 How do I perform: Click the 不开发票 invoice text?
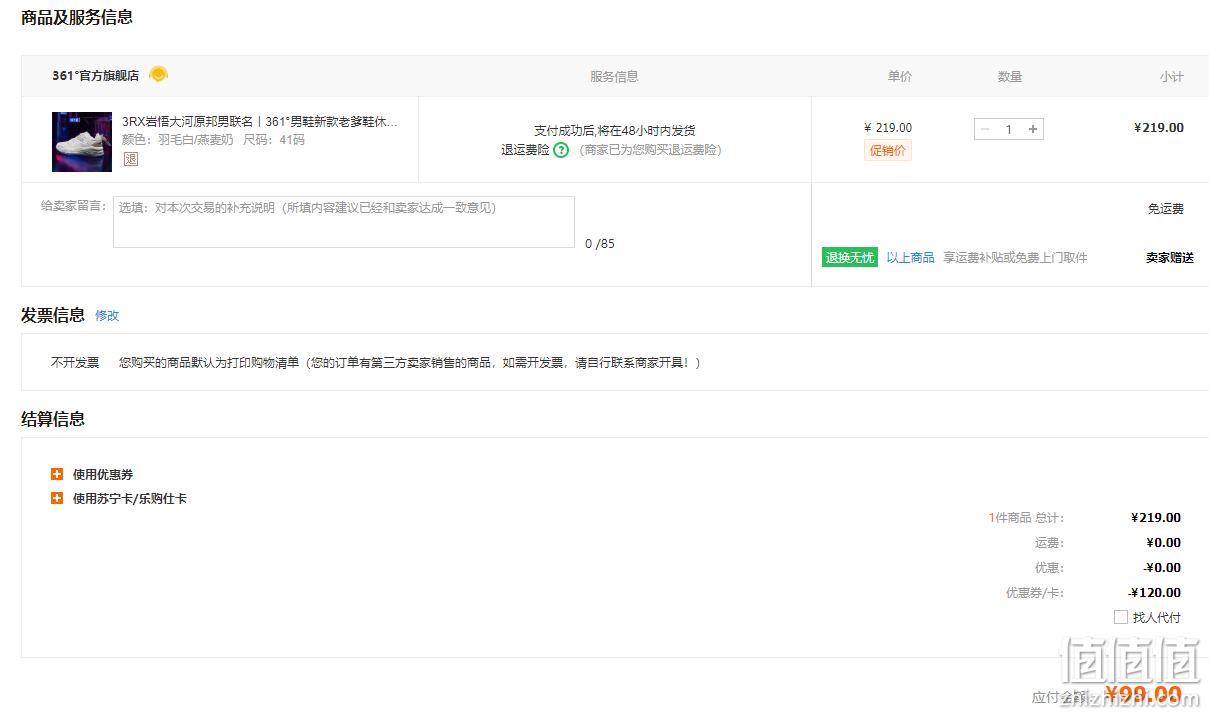75,362
